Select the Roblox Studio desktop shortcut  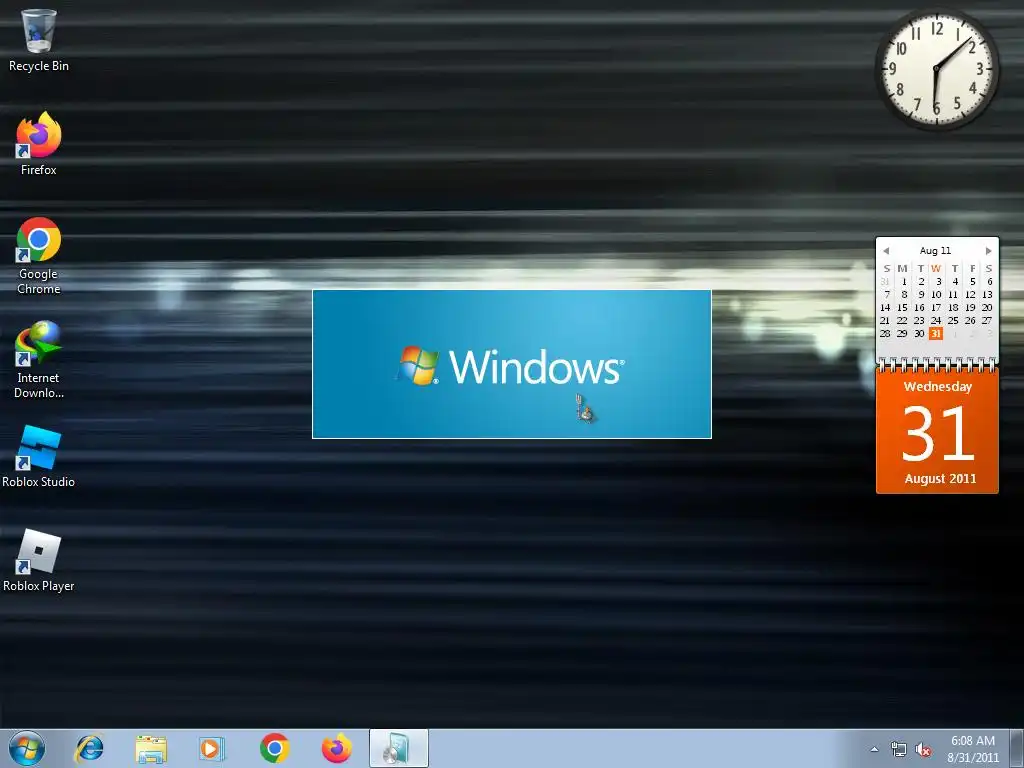(39, 456)
